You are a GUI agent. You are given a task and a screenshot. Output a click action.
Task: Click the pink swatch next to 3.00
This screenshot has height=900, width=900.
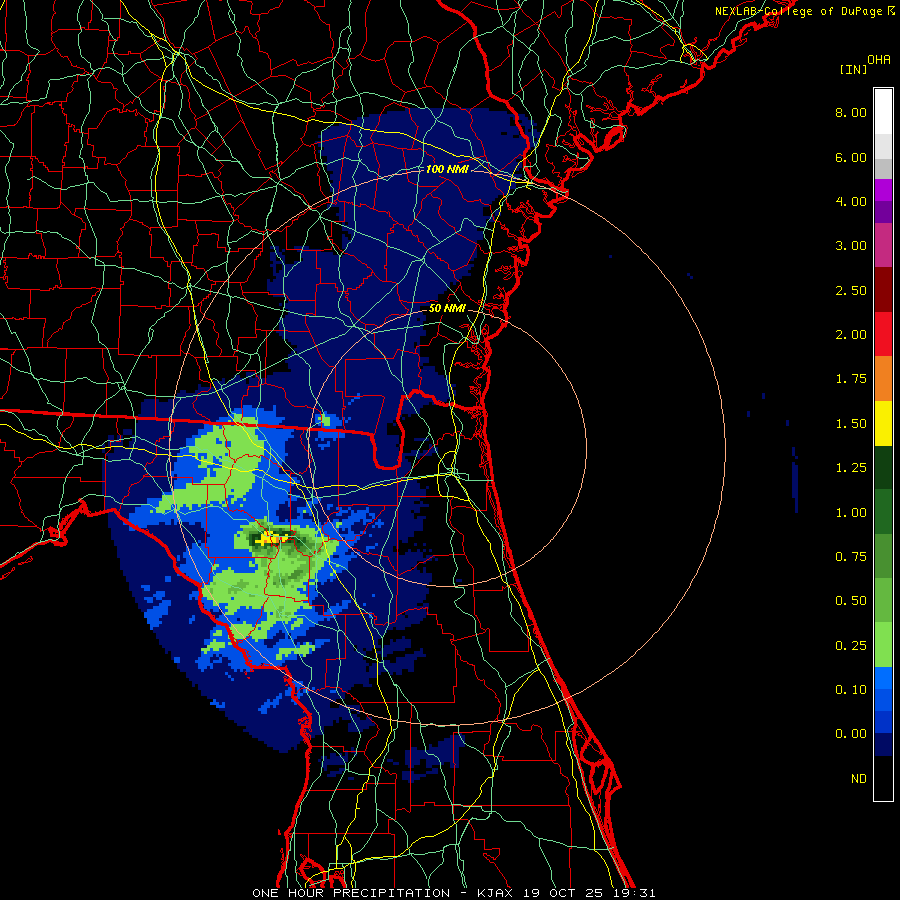point(883,245)
